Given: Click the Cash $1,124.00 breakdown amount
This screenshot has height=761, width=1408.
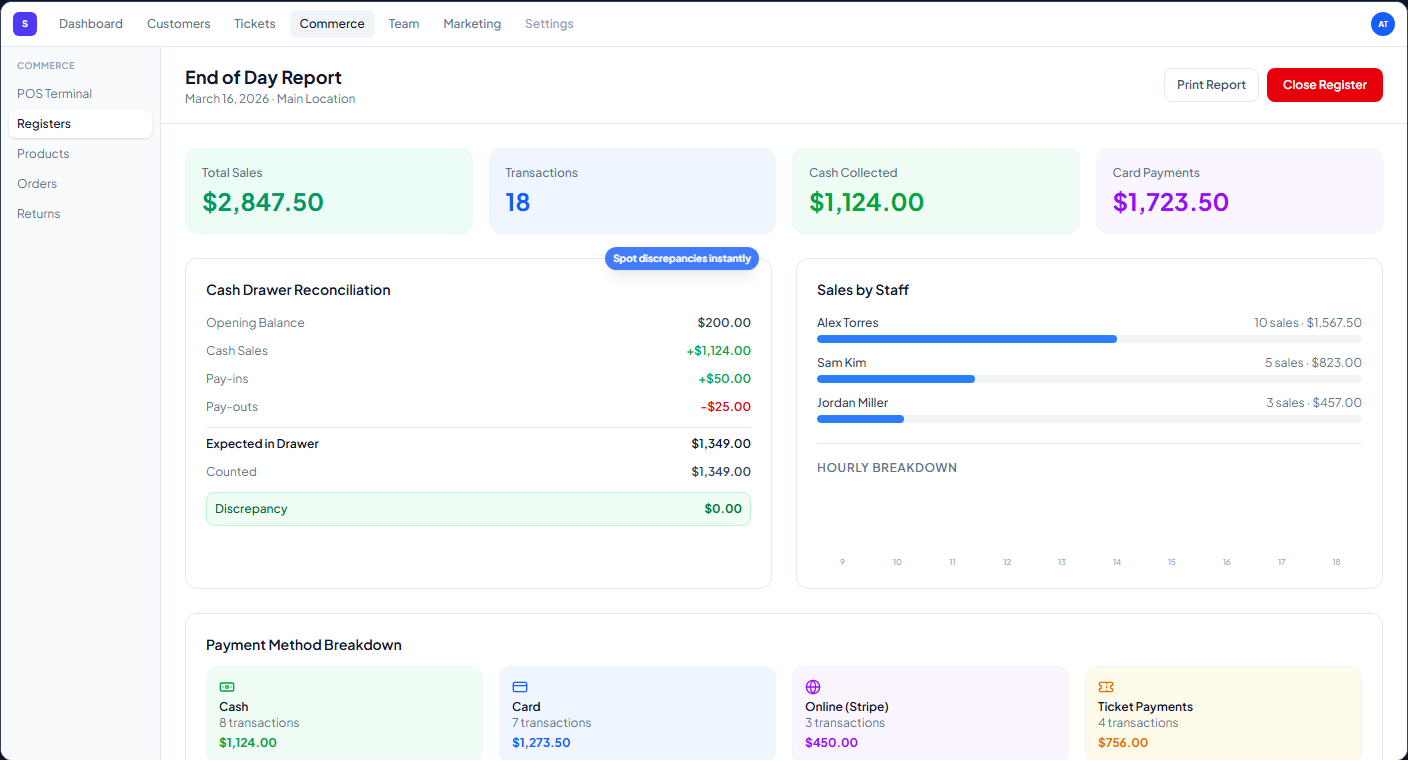Looking at the screenshot, I should click(248, 743).
